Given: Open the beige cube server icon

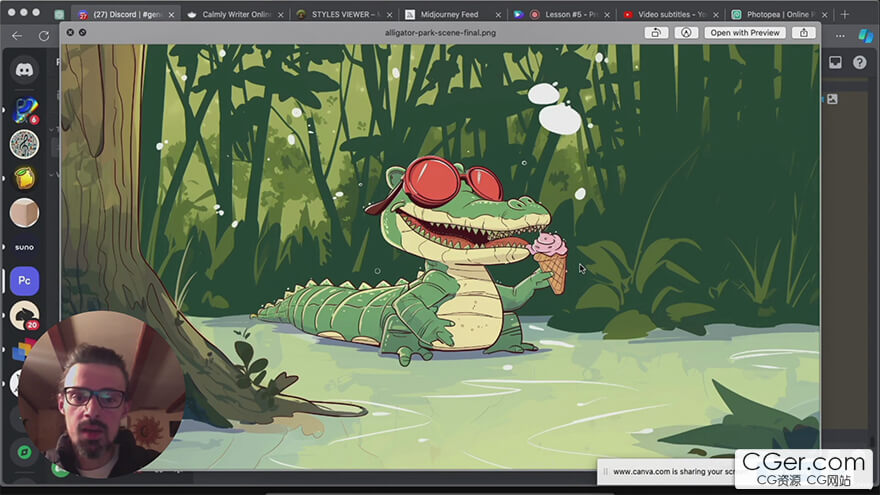Looking at the screenshot, I should 24,213.
